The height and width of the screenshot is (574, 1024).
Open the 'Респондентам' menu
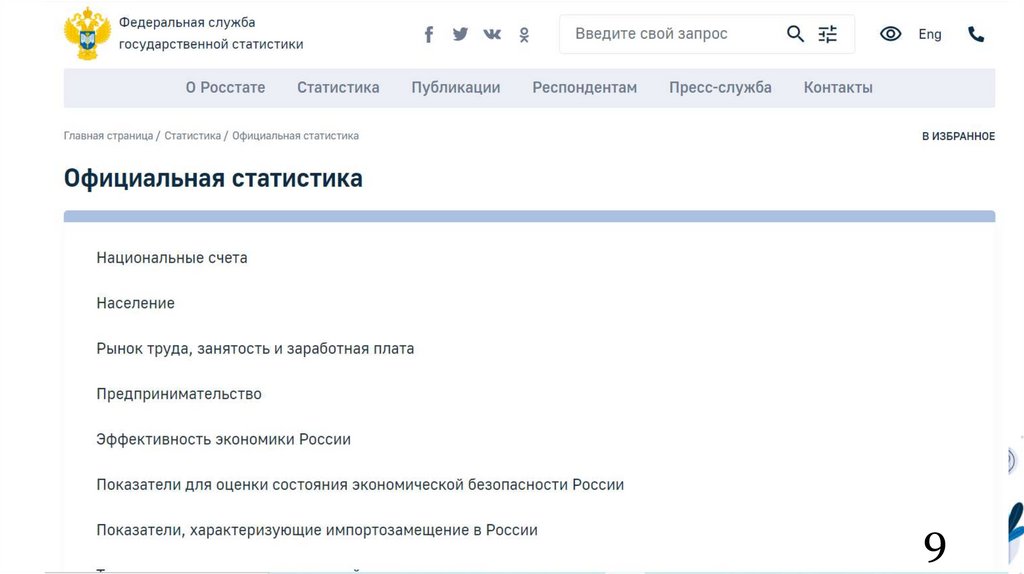[x=584, y=88]
